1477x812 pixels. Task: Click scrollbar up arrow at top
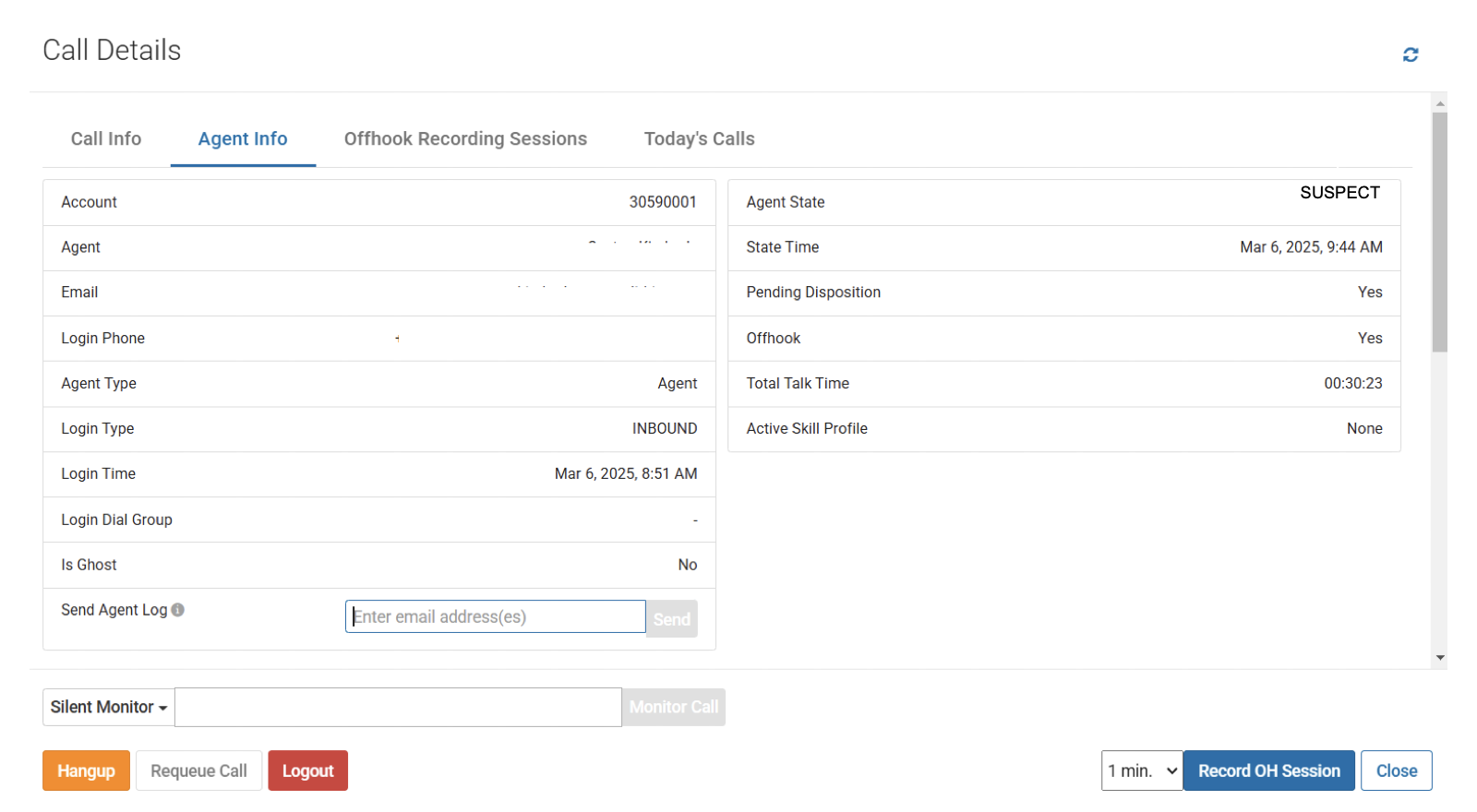1439,103
